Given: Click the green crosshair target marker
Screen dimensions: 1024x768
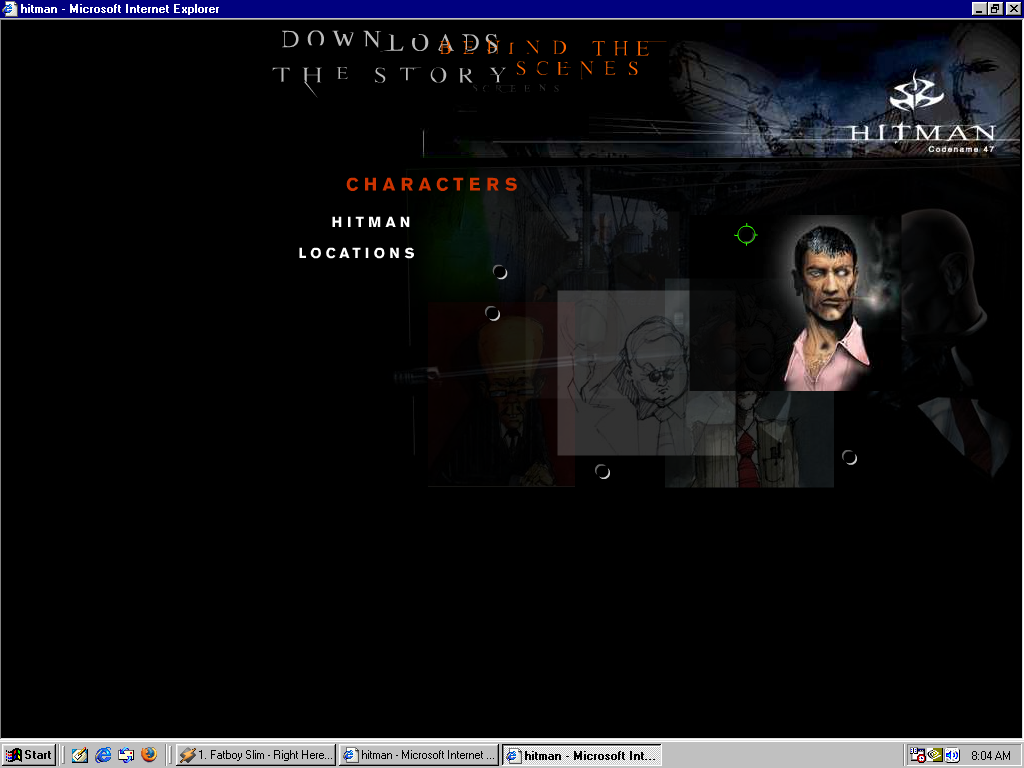Looking at the screenshot, I should pyautogui.click(x=746, y=234).
